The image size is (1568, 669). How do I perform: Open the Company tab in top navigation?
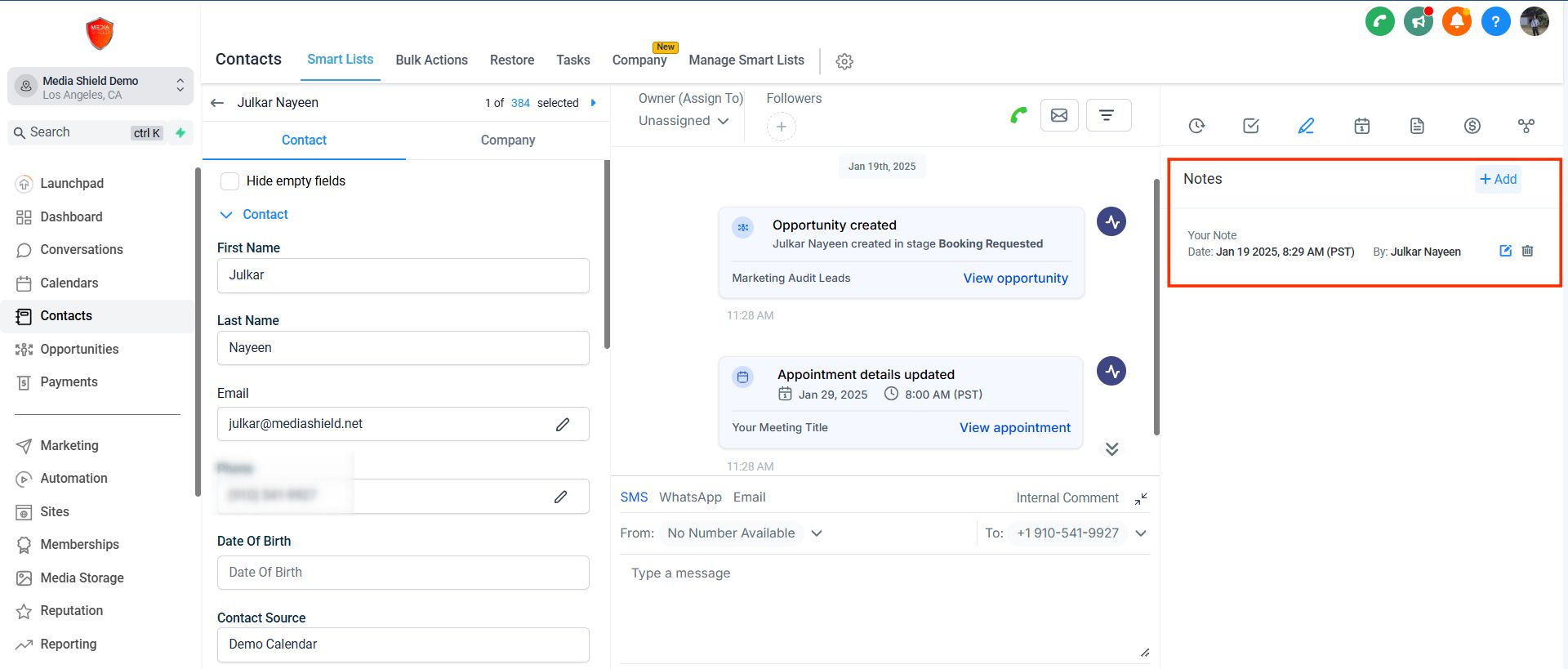[639, 60]
